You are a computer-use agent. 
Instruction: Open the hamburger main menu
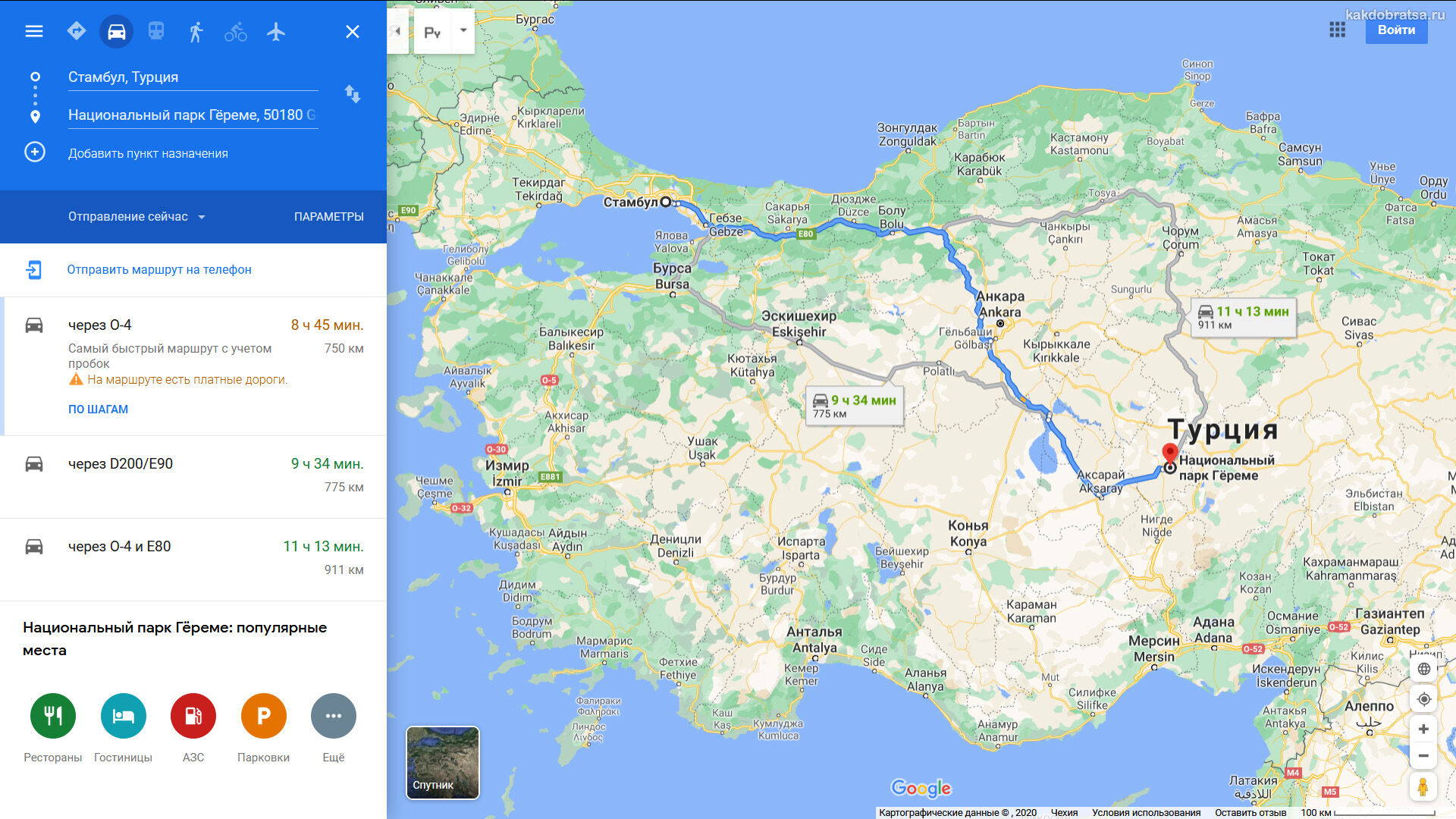34,31
